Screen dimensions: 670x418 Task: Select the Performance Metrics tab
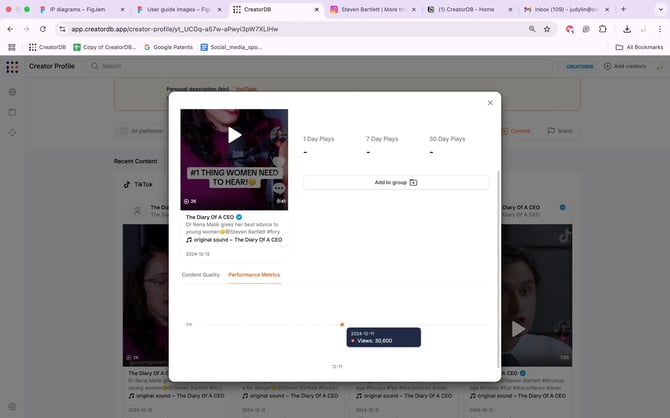click(254, 274)
